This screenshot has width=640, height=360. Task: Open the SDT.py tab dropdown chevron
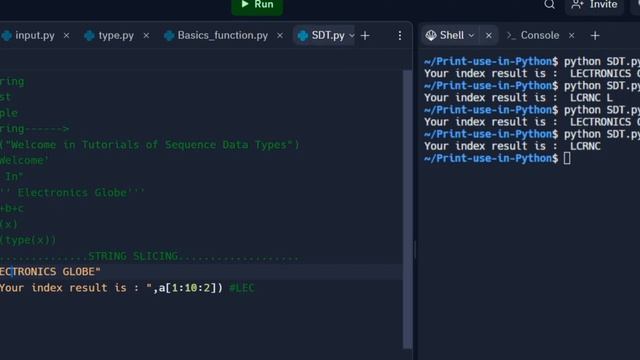click(352, 36)
